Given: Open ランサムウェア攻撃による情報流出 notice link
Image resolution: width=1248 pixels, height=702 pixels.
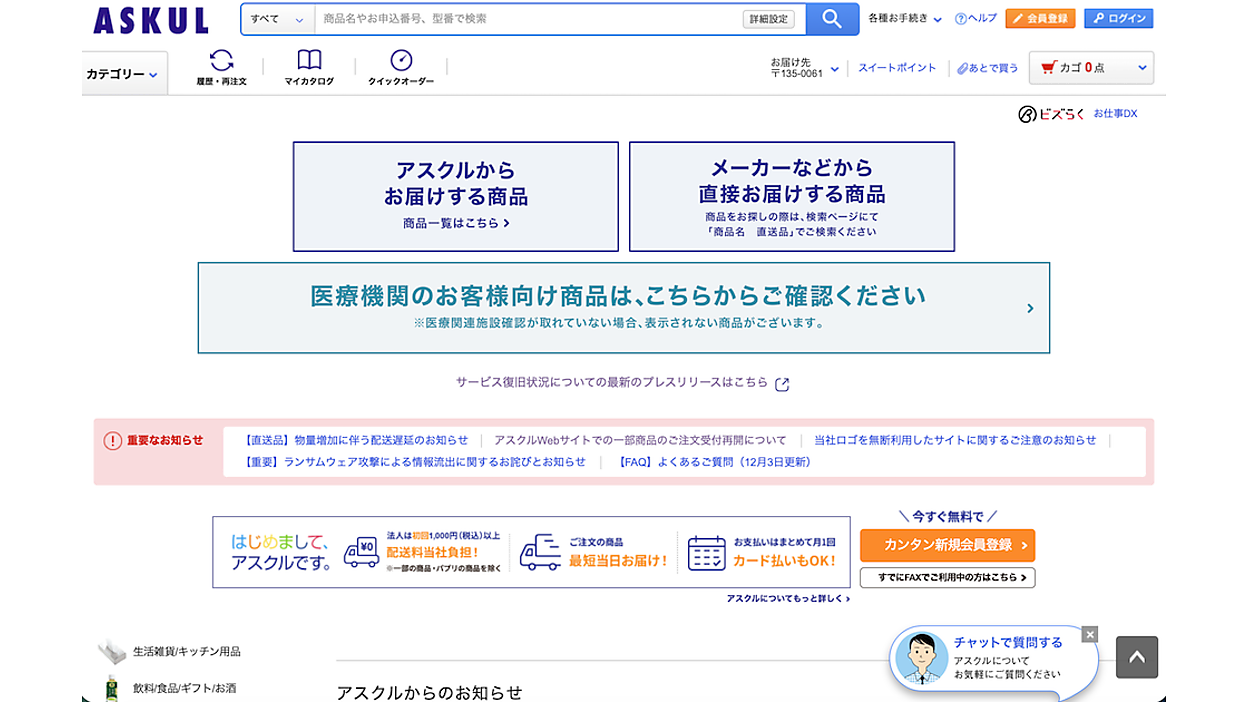Looking at the screenshot, I should (414, 462).
